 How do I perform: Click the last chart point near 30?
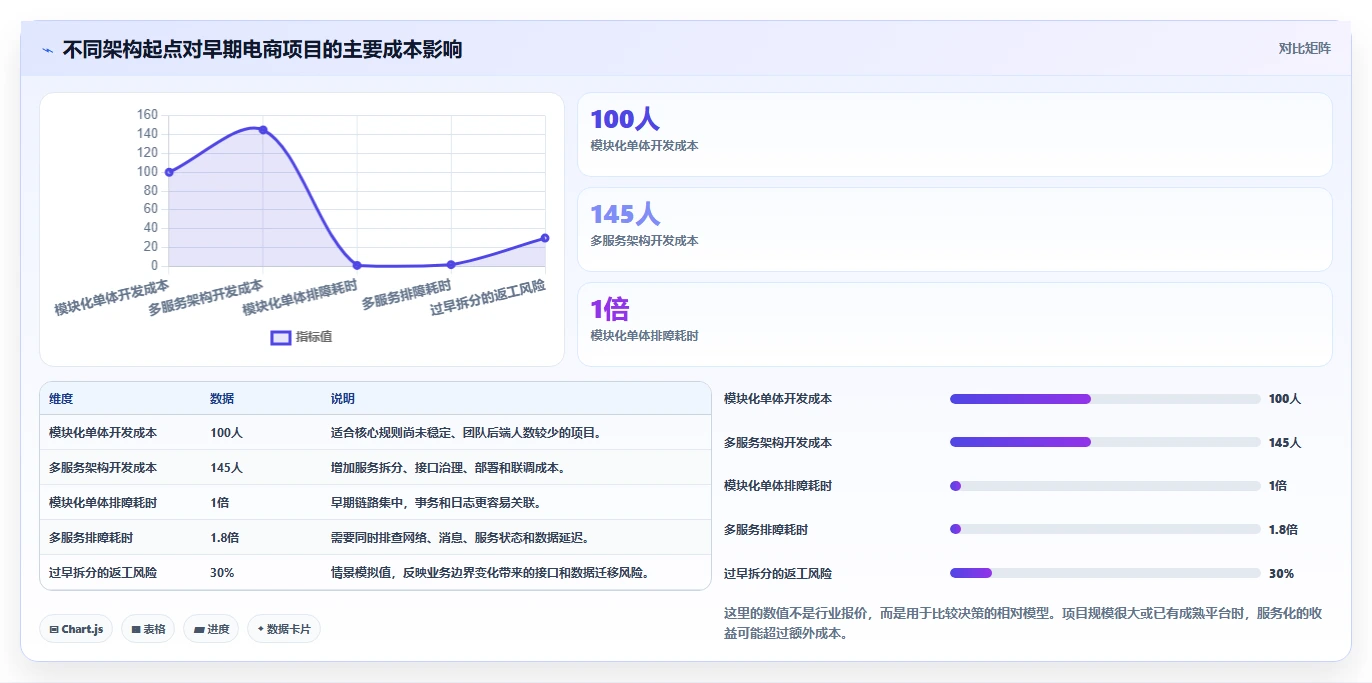pyautogui.click(x=545, y=238)
